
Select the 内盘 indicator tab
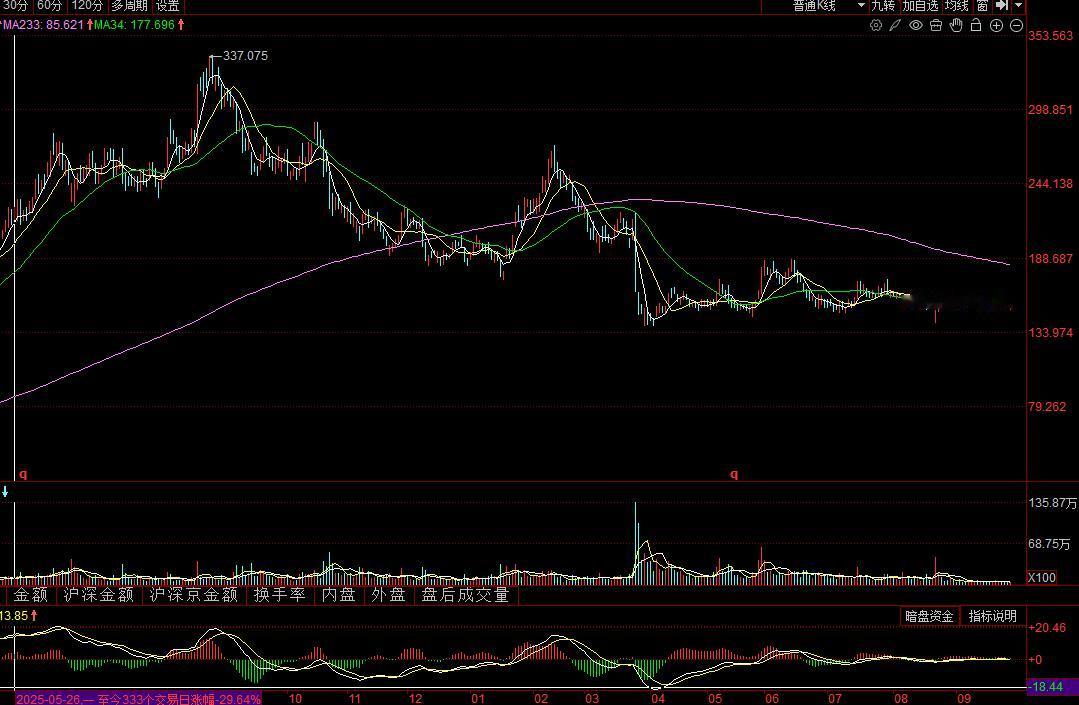[339, 595]
